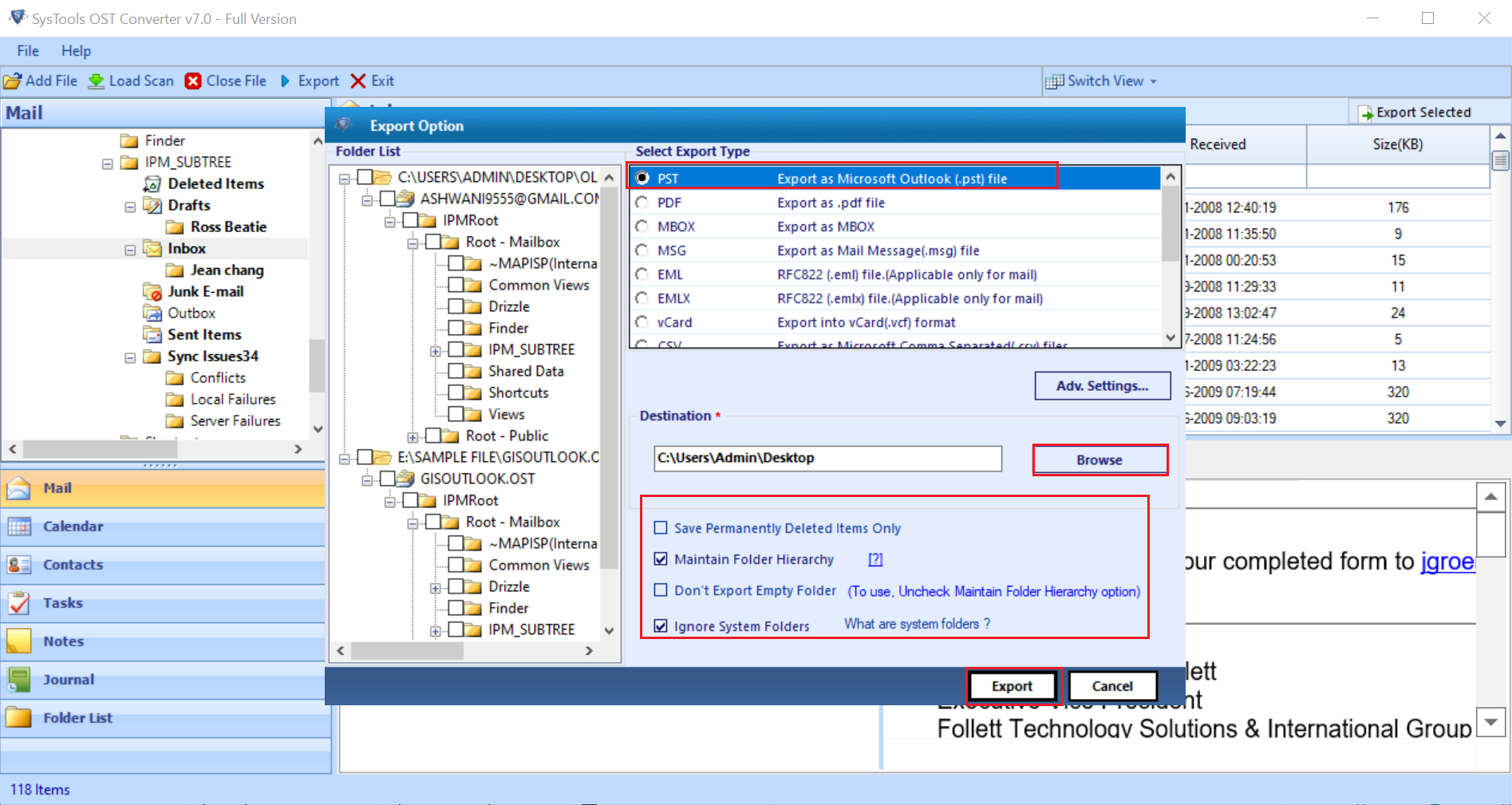Click the Browse button for destination
This screenshot has height=805, width=1512.
(x=1099, y=460)
